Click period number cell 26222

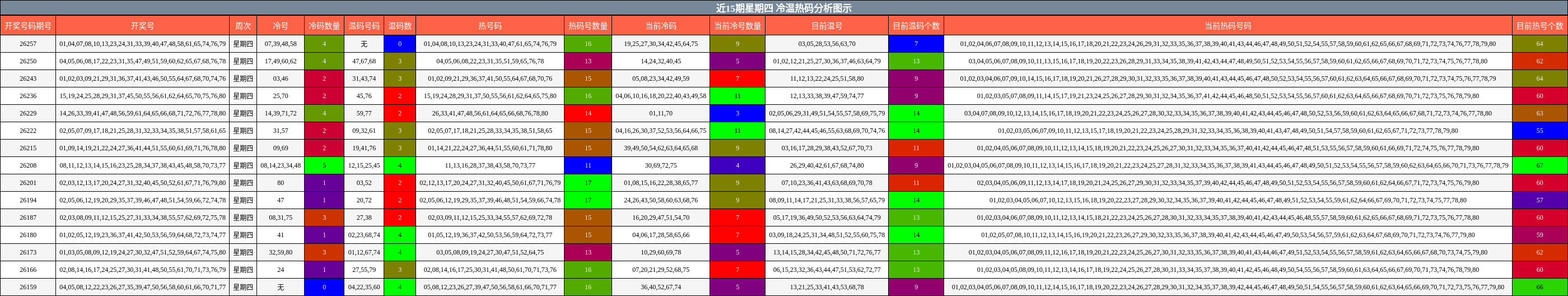click(x=28, y=130)
